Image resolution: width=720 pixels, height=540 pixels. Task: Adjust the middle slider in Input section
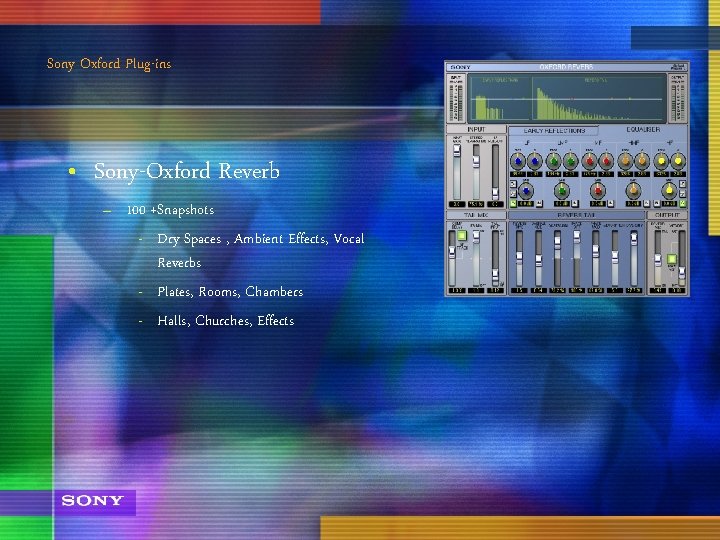(476, 172)
